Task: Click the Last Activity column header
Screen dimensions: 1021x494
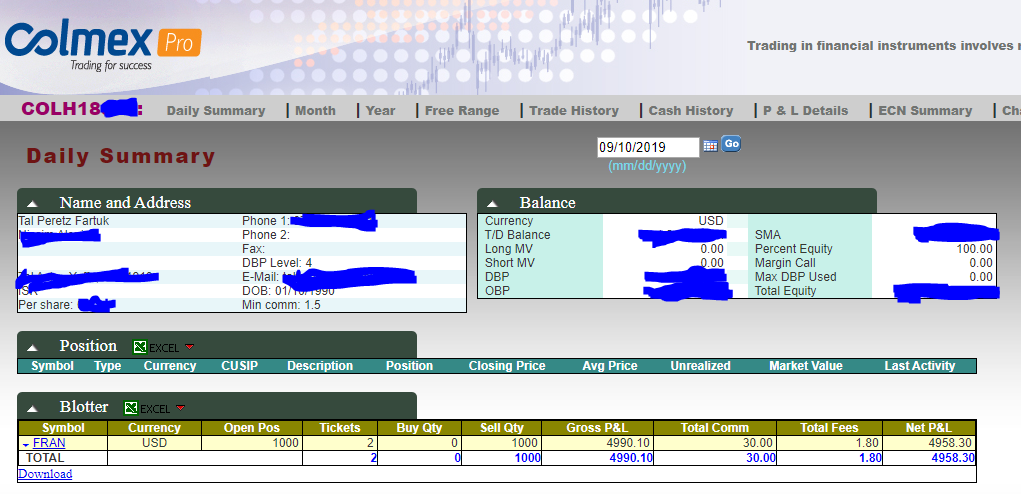Action: (919, 366)
